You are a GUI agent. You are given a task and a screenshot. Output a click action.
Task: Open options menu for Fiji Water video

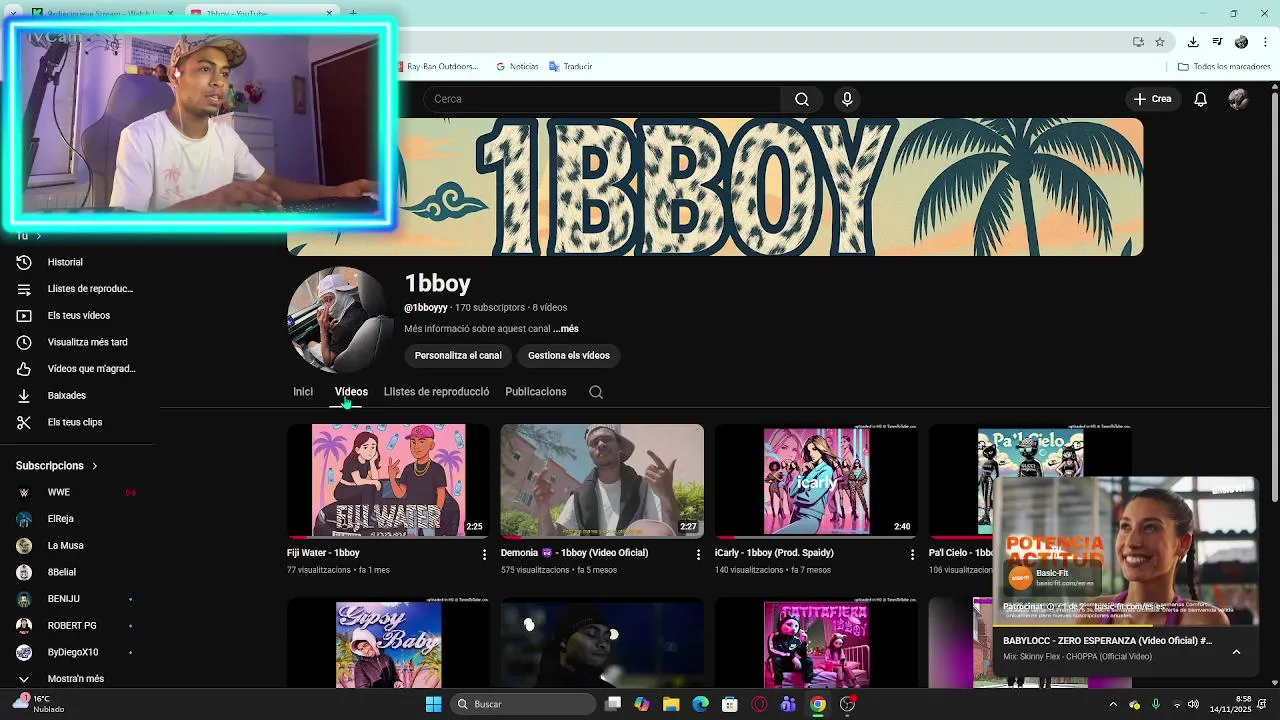485,554
